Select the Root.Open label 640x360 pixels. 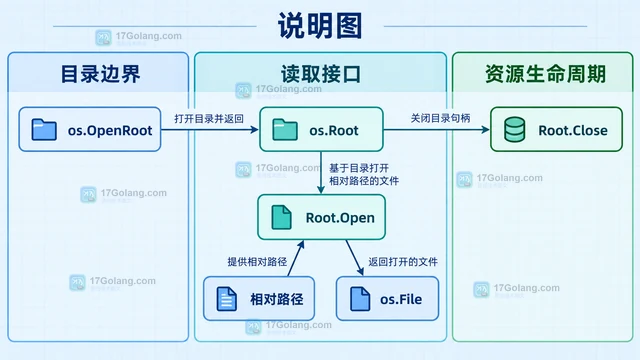tap(340, 218)
